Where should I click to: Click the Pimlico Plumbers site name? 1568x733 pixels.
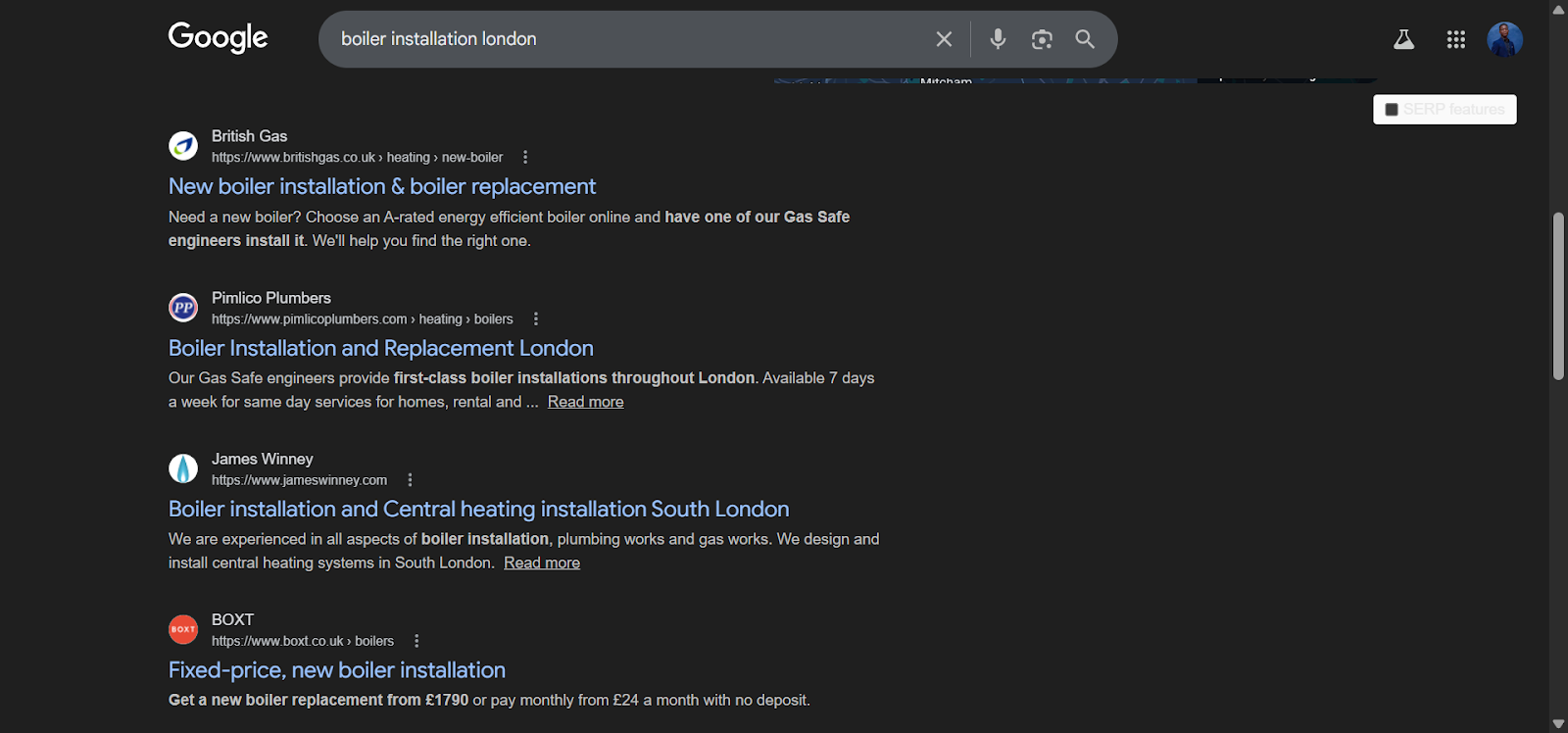271,298
